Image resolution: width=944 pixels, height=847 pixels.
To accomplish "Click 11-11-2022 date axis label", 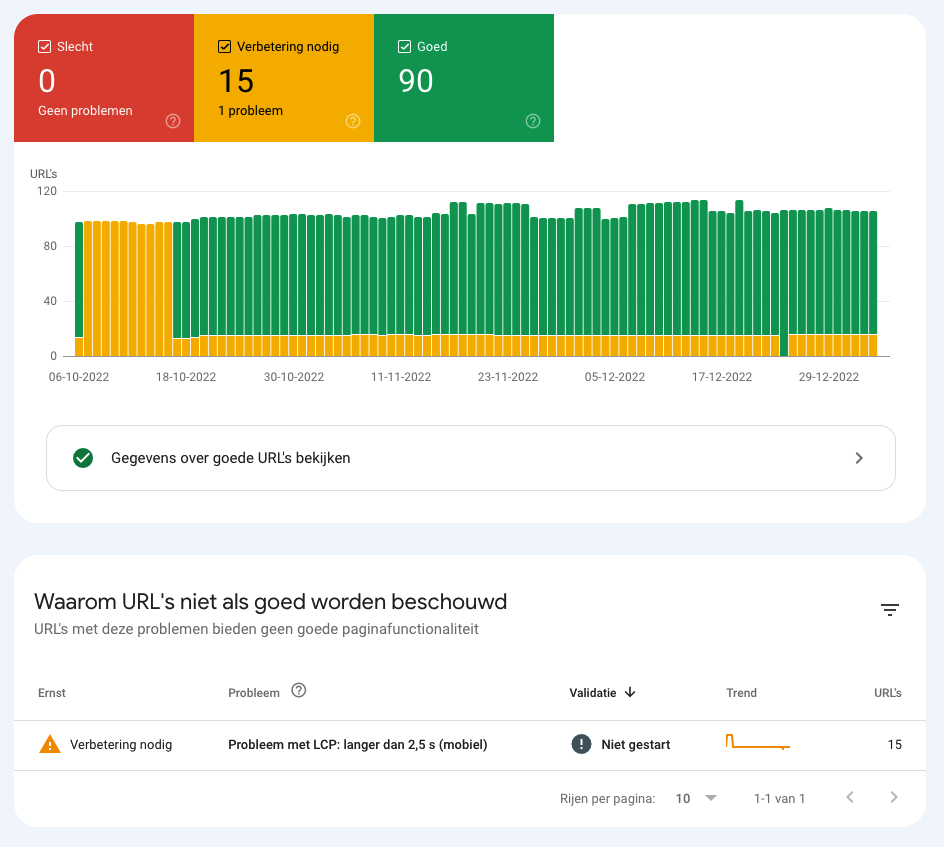I will click(x=401, y=377).
